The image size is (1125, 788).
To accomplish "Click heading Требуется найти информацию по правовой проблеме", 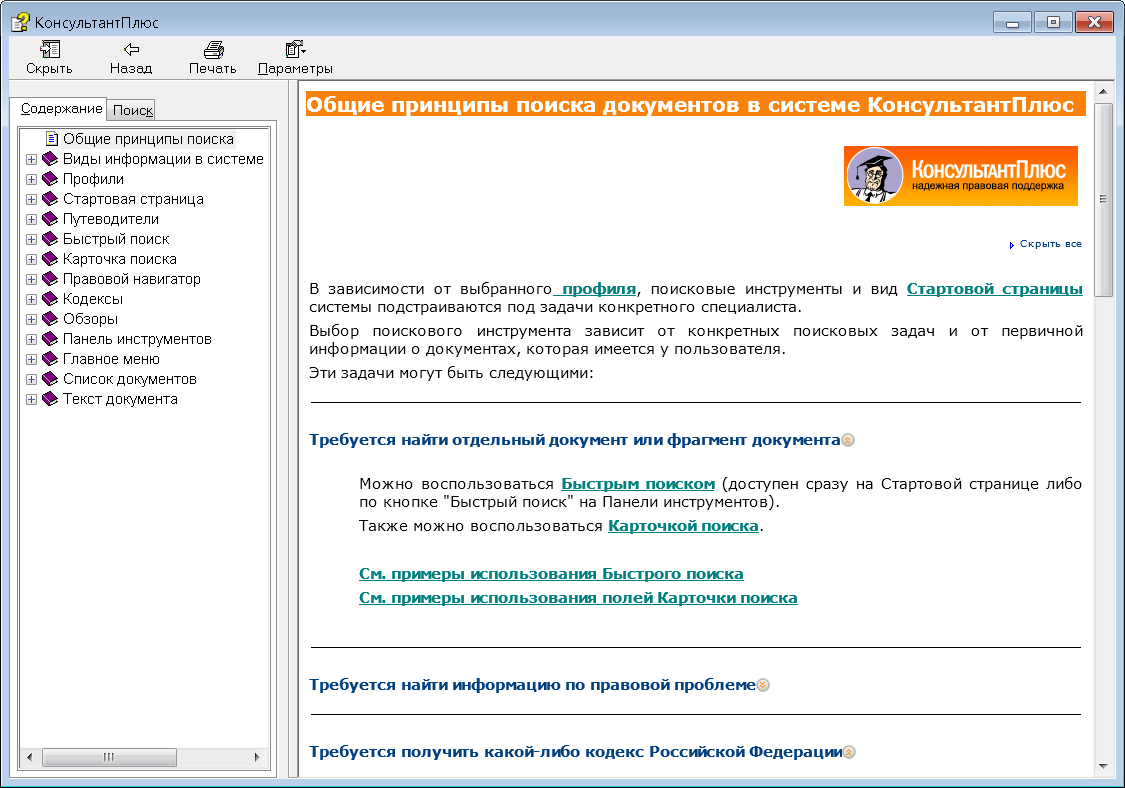I will (x=532, y=685).
